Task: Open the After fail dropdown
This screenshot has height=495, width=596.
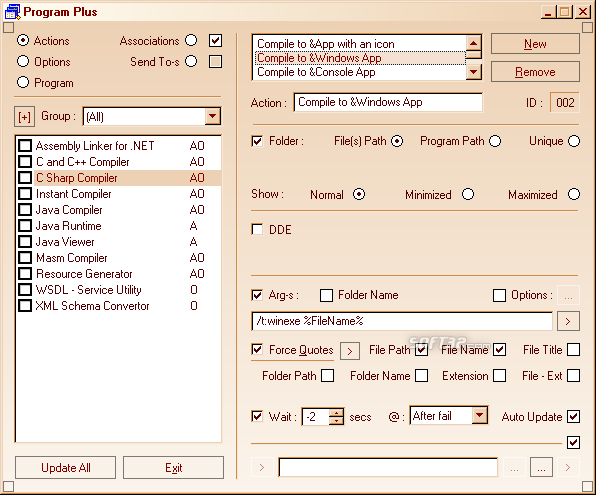Action: [480, 416]
